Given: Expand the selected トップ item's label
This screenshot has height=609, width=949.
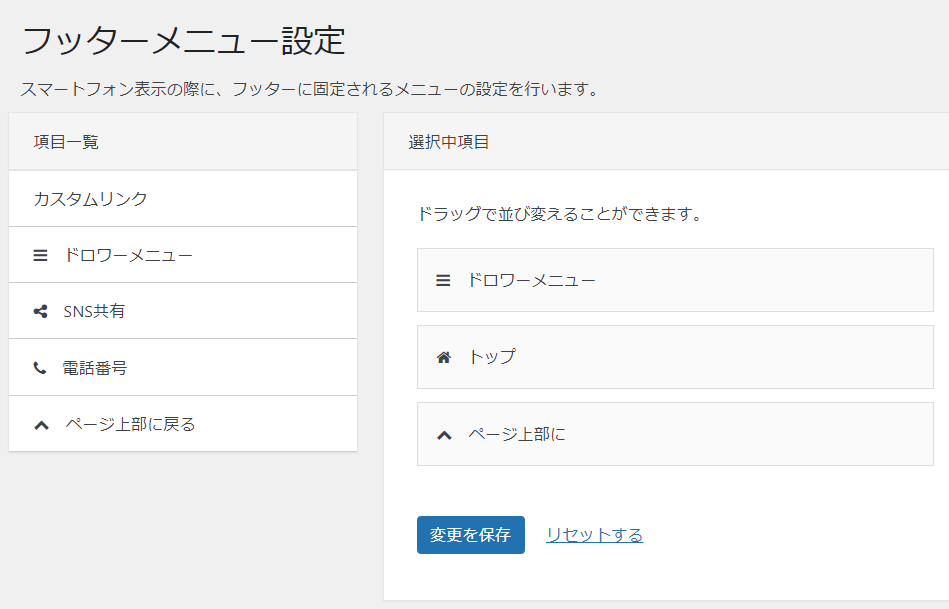Looking at the screenshot, I should point(492,357).
